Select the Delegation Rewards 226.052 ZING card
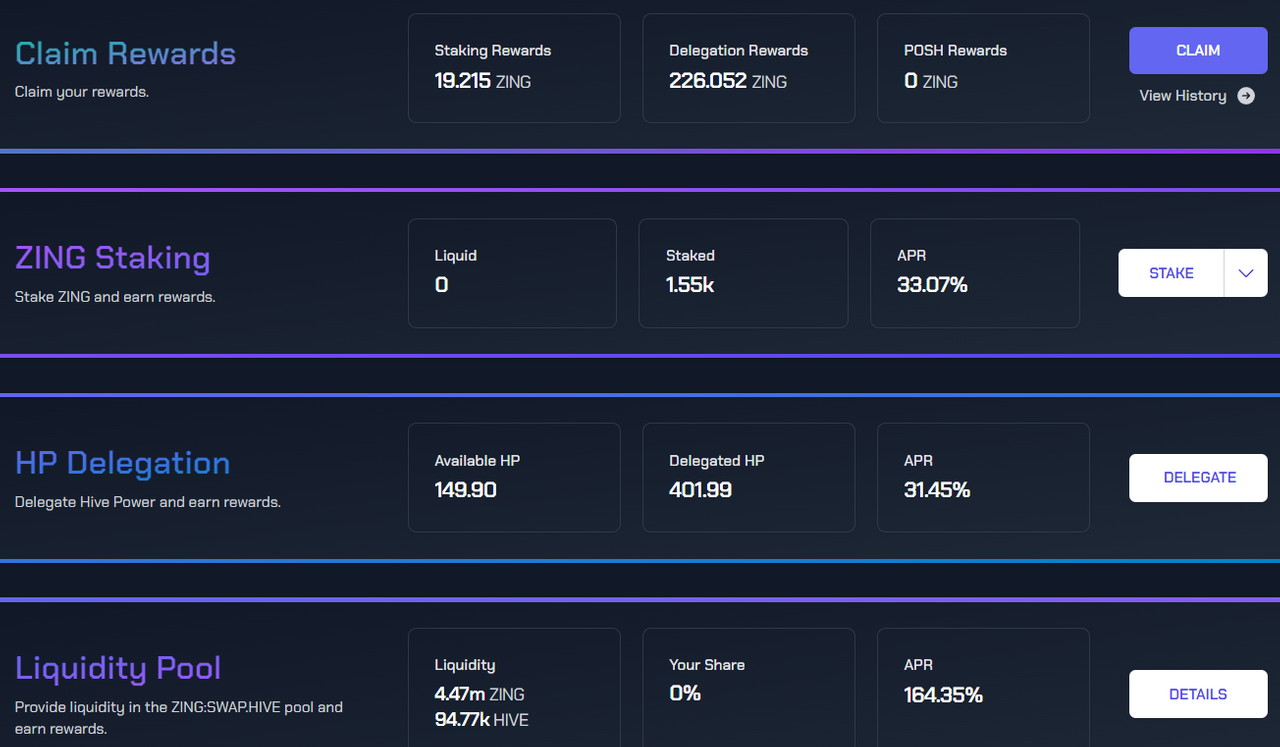This screenshot has height=747, width=1280. [x=749, y=68]
